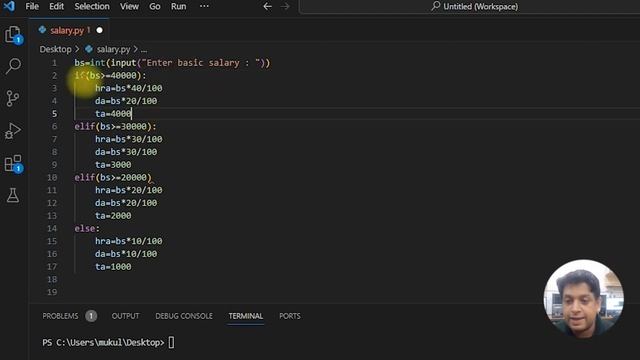Click the else: line
This screenshot has width=640, height=360.
[x=87, y=229]
